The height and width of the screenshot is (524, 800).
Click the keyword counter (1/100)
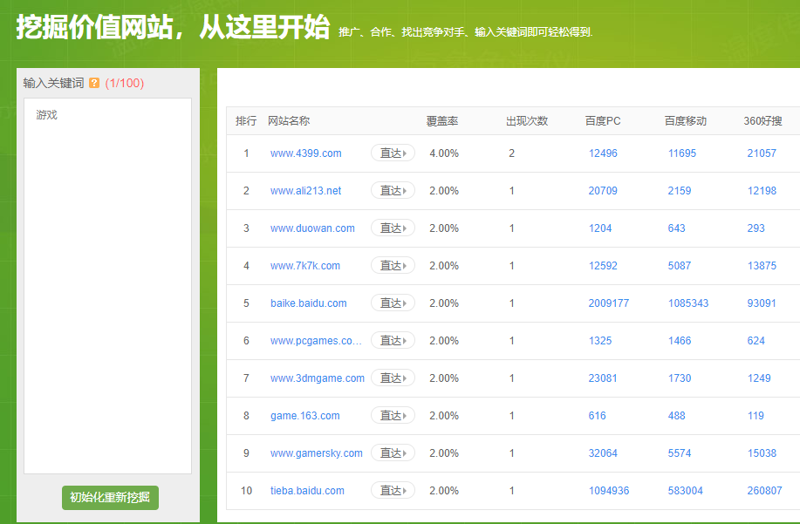click(124, 83)
